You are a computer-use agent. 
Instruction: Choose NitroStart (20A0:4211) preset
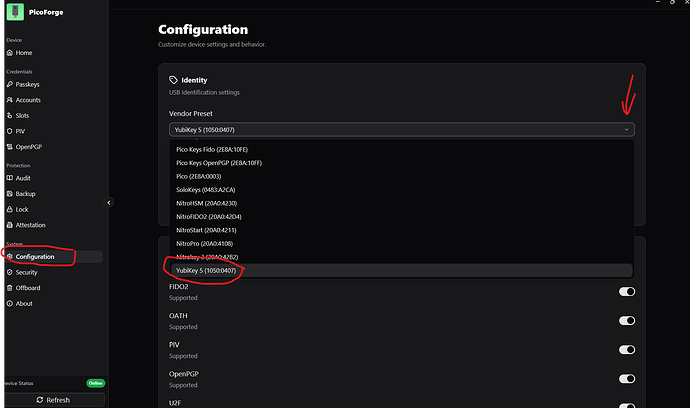401,230
